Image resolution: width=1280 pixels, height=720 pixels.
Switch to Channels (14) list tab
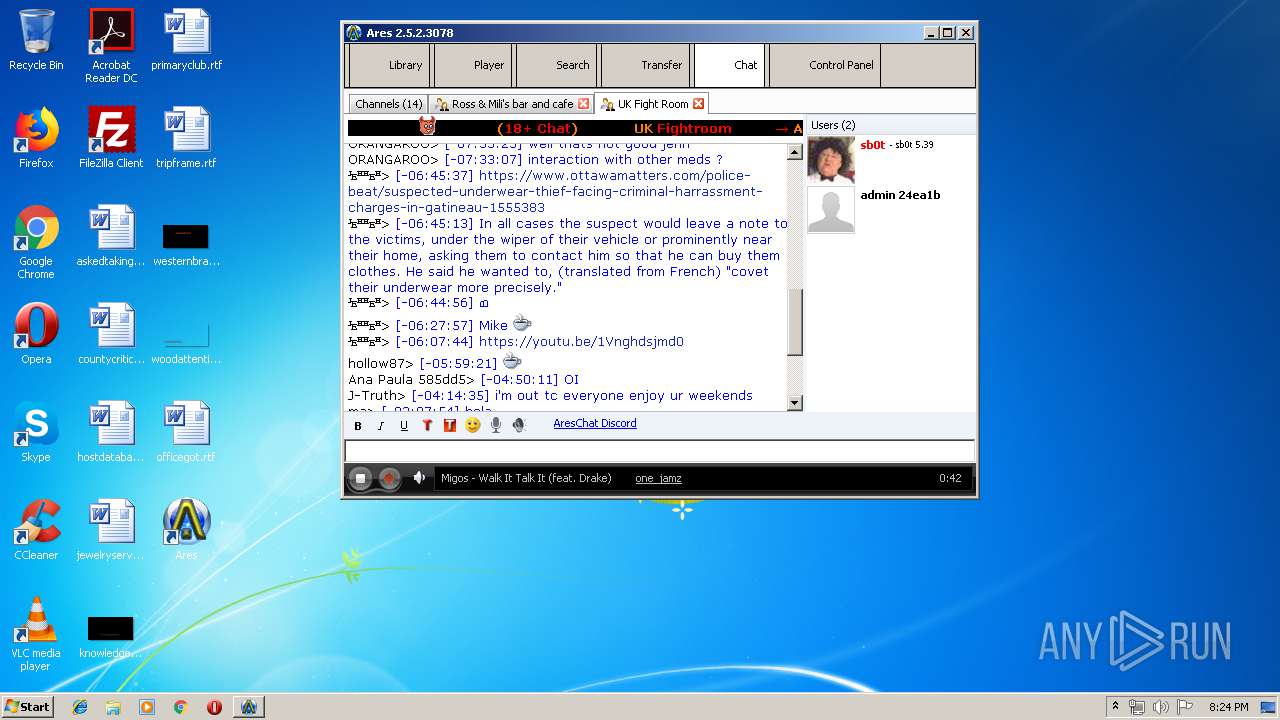click(388, 104)
